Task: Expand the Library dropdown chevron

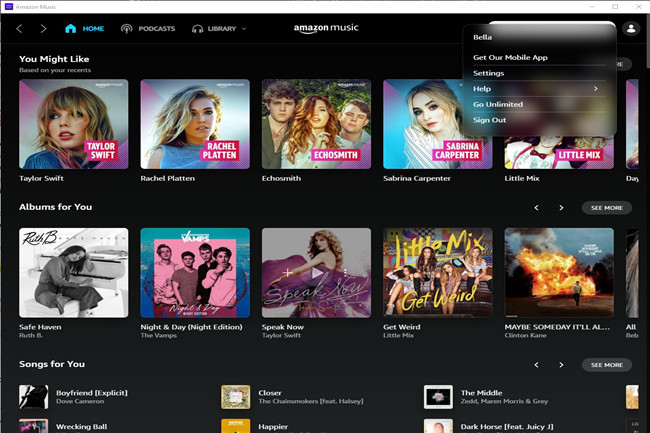Action: [x=244, y=29]
